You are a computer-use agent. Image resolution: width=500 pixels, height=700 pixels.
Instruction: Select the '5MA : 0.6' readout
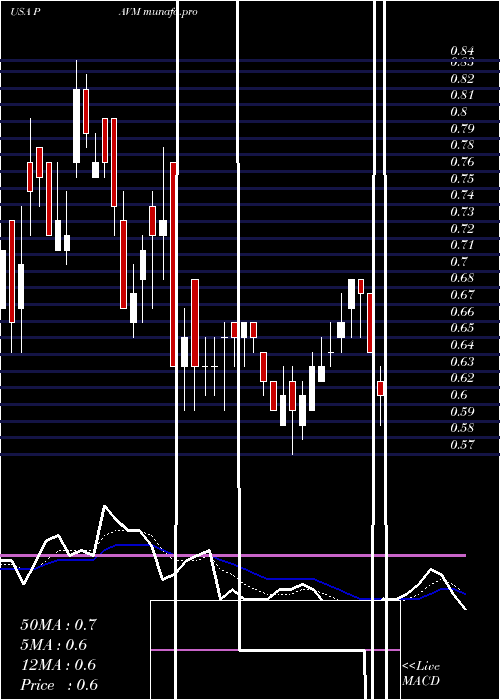(x=54, y=644)
